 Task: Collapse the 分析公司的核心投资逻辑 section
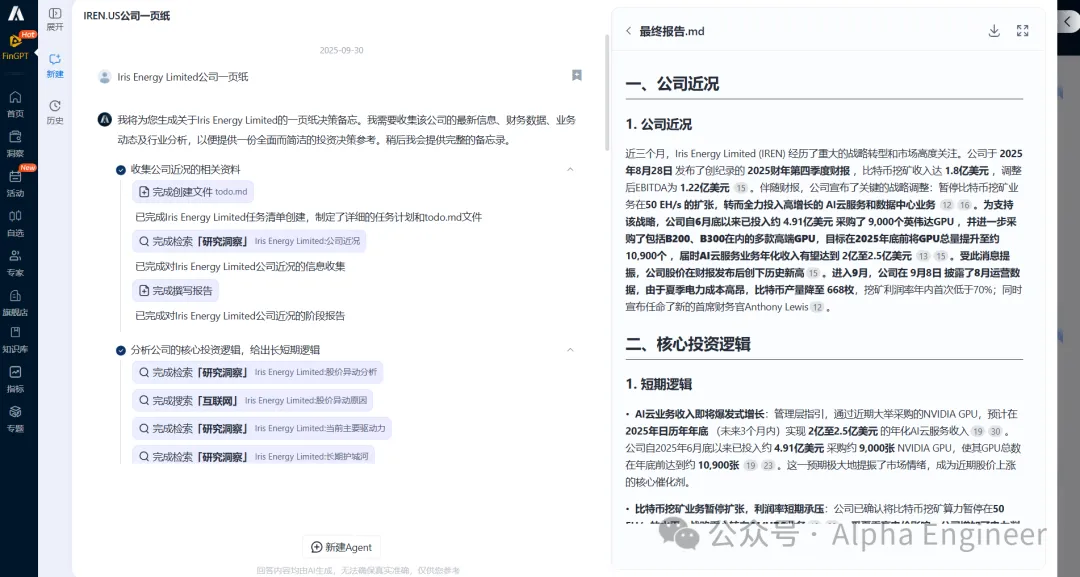tap(570, 350)
